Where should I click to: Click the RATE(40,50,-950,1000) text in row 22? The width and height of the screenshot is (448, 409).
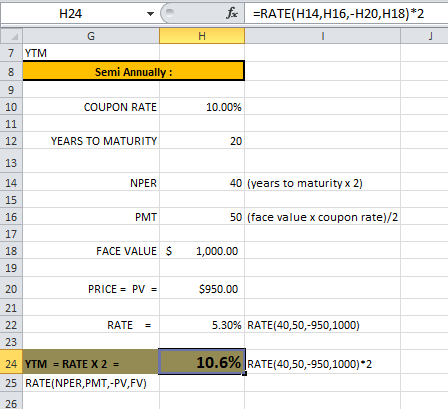(303, 325)
